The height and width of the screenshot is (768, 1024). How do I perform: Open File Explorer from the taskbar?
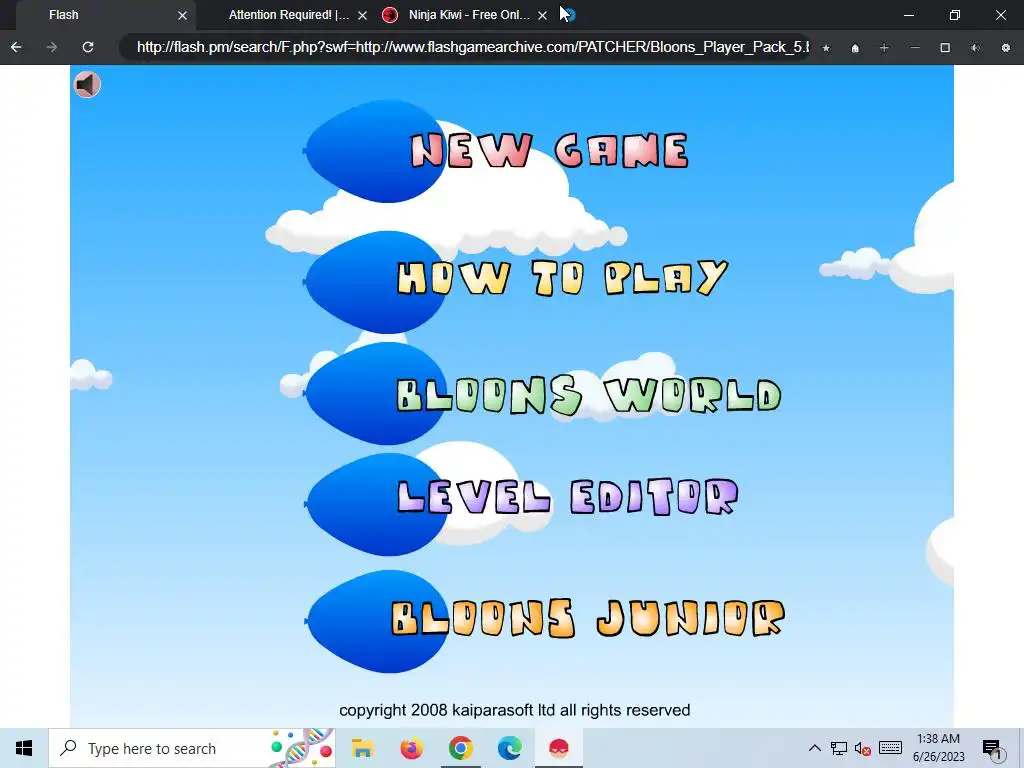[x=362, y=748]
